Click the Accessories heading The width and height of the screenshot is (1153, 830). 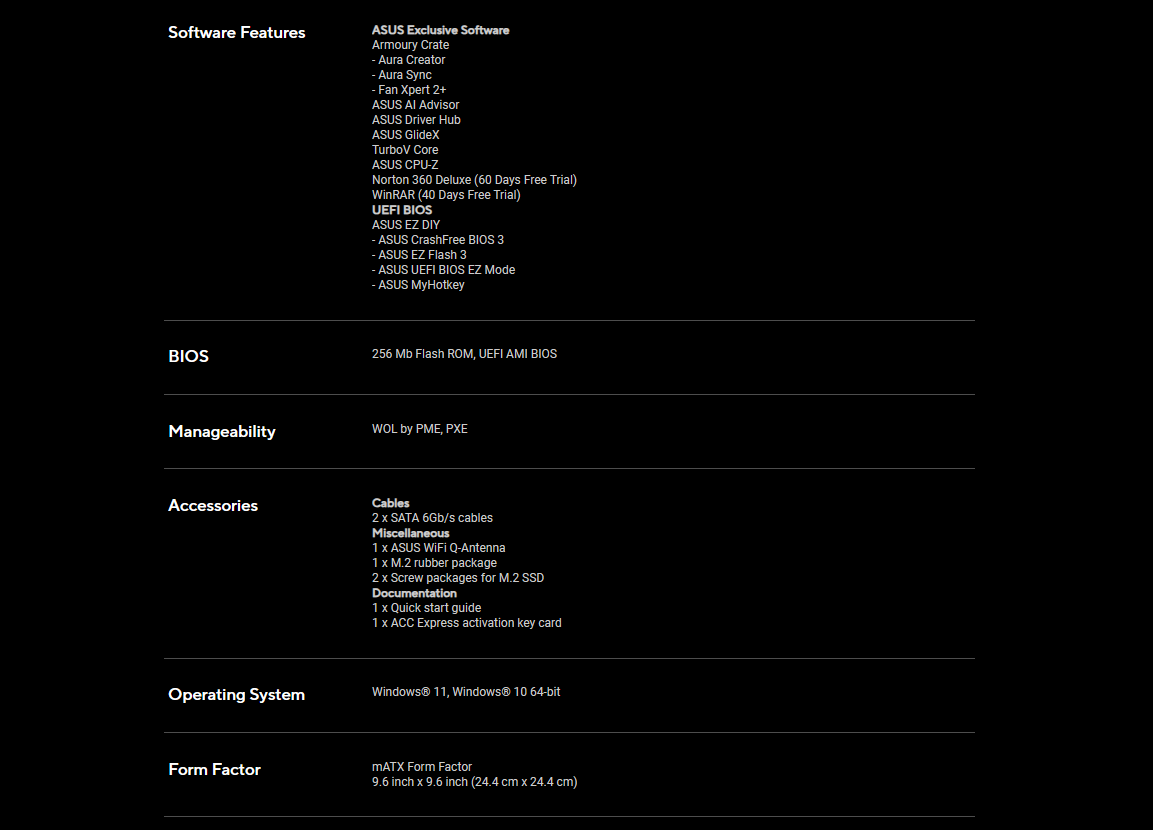(x=213, y=506)
